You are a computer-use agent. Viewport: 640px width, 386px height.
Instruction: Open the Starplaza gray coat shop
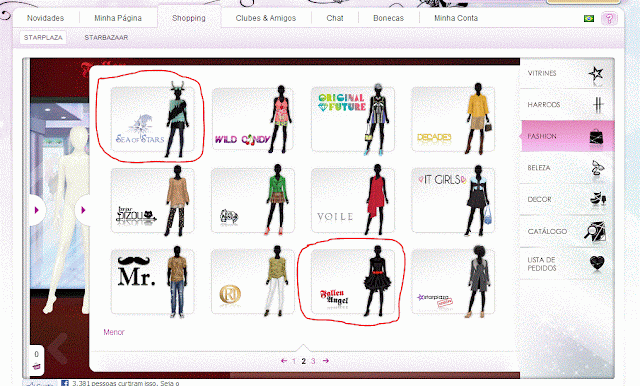click(453, 282)
